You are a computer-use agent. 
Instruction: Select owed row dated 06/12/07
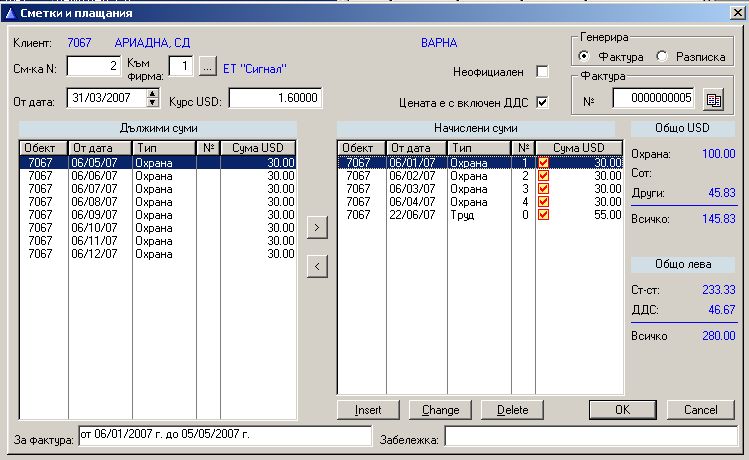click(158, 254)
